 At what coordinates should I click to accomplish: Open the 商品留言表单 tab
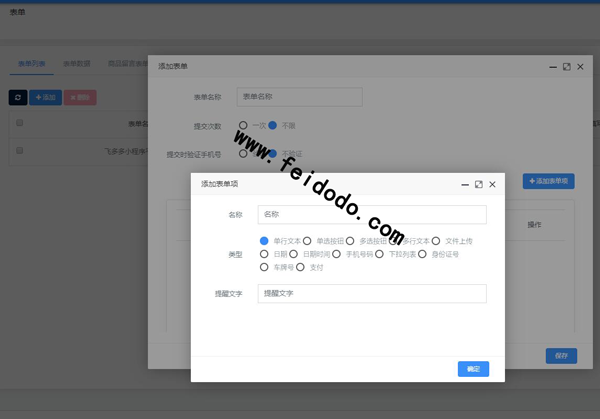[x=128, y=64]
